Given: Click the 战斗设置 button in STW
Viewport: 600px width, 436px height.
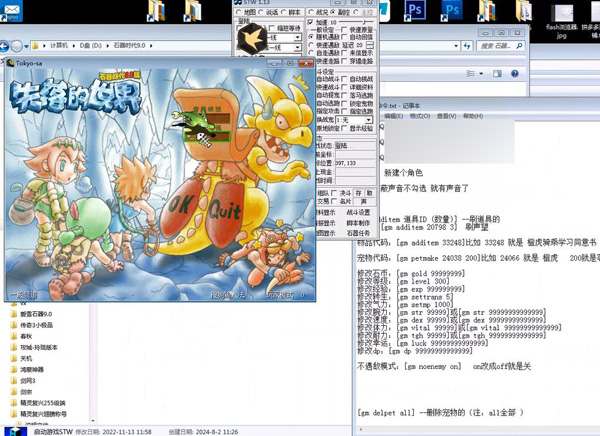Looking at the screenshot, I should click(x=358, y=212).
